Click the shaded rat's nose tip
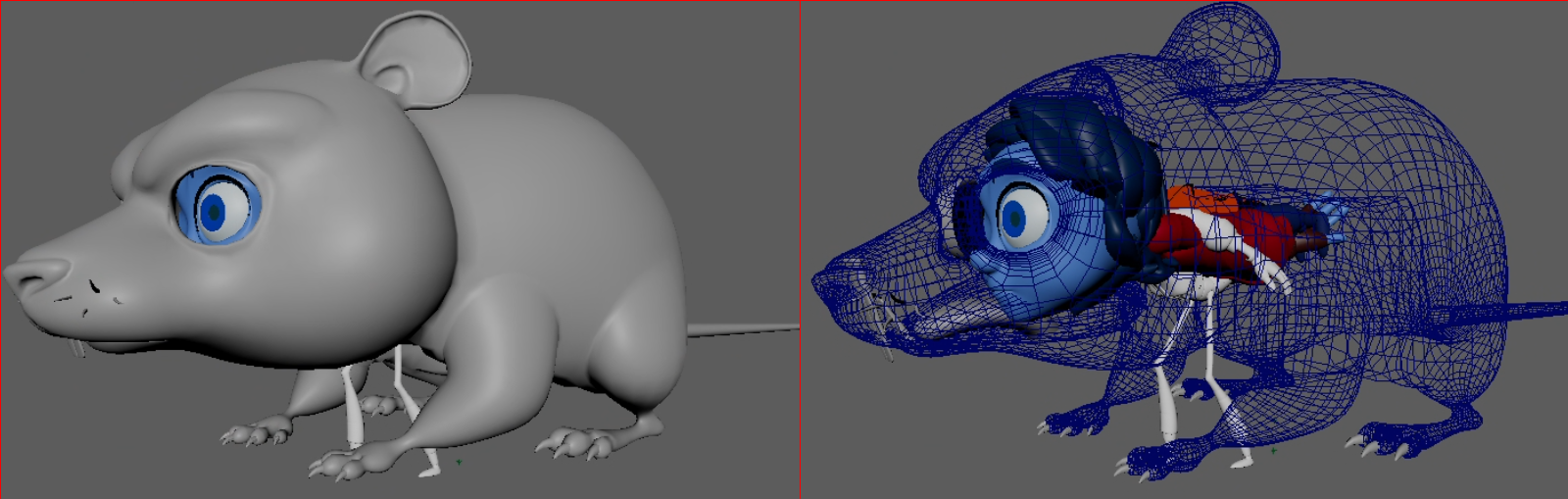1568x499 pixels. tap(29, 274)
